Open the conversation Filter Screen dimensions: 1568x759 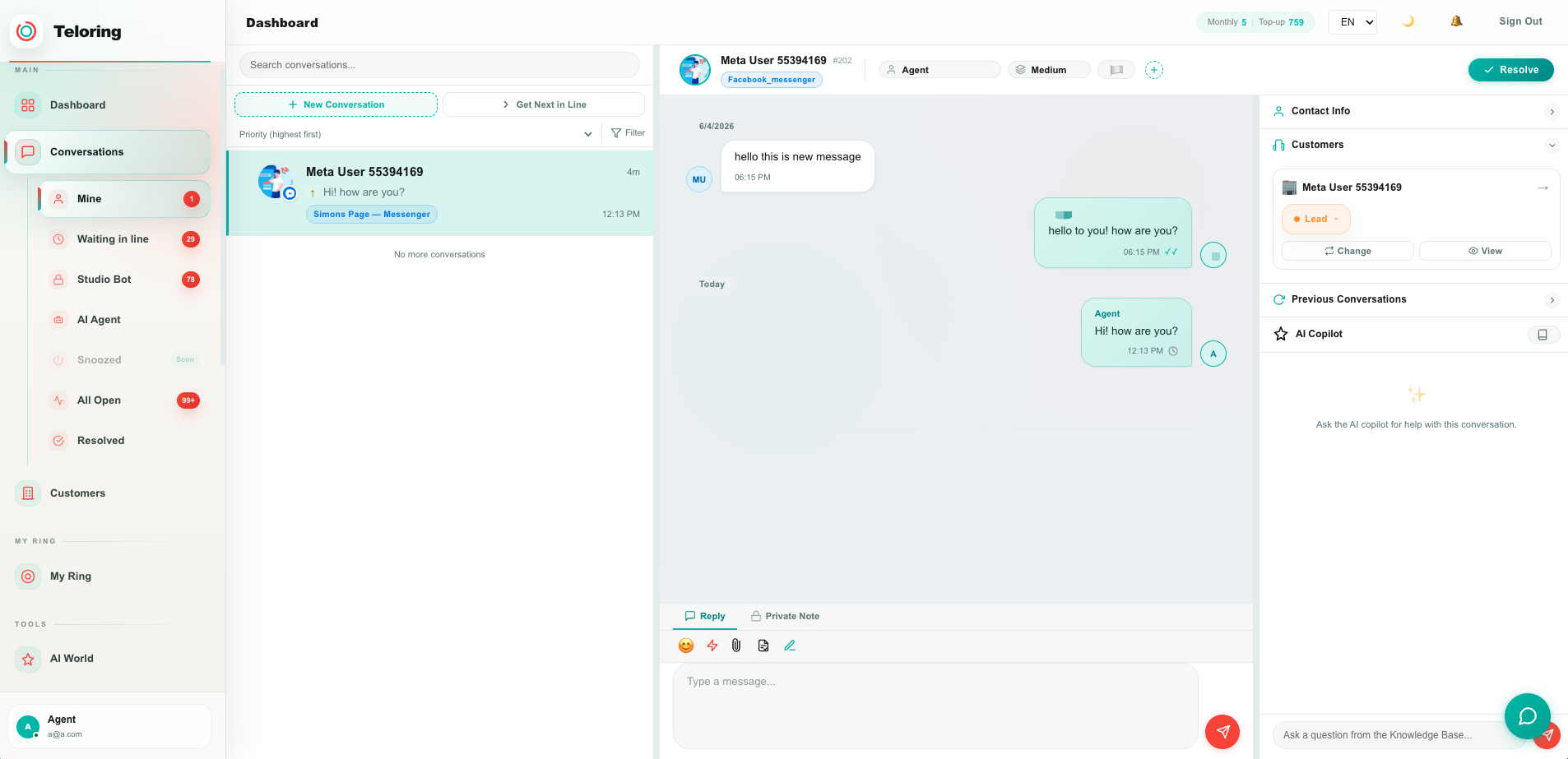629,133
